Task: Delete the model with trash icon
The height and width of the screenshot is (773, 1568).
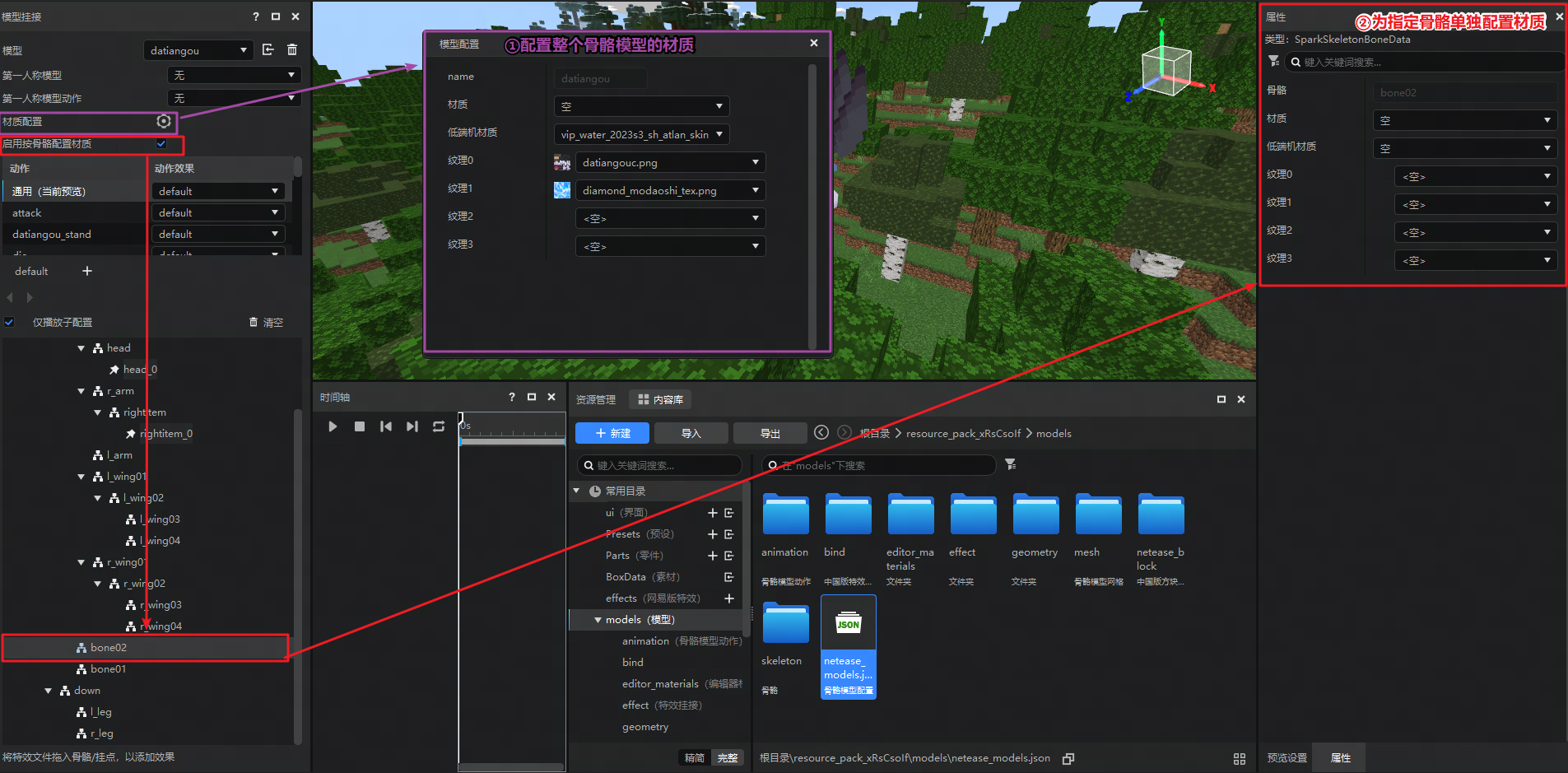Action: pos(292,50)
